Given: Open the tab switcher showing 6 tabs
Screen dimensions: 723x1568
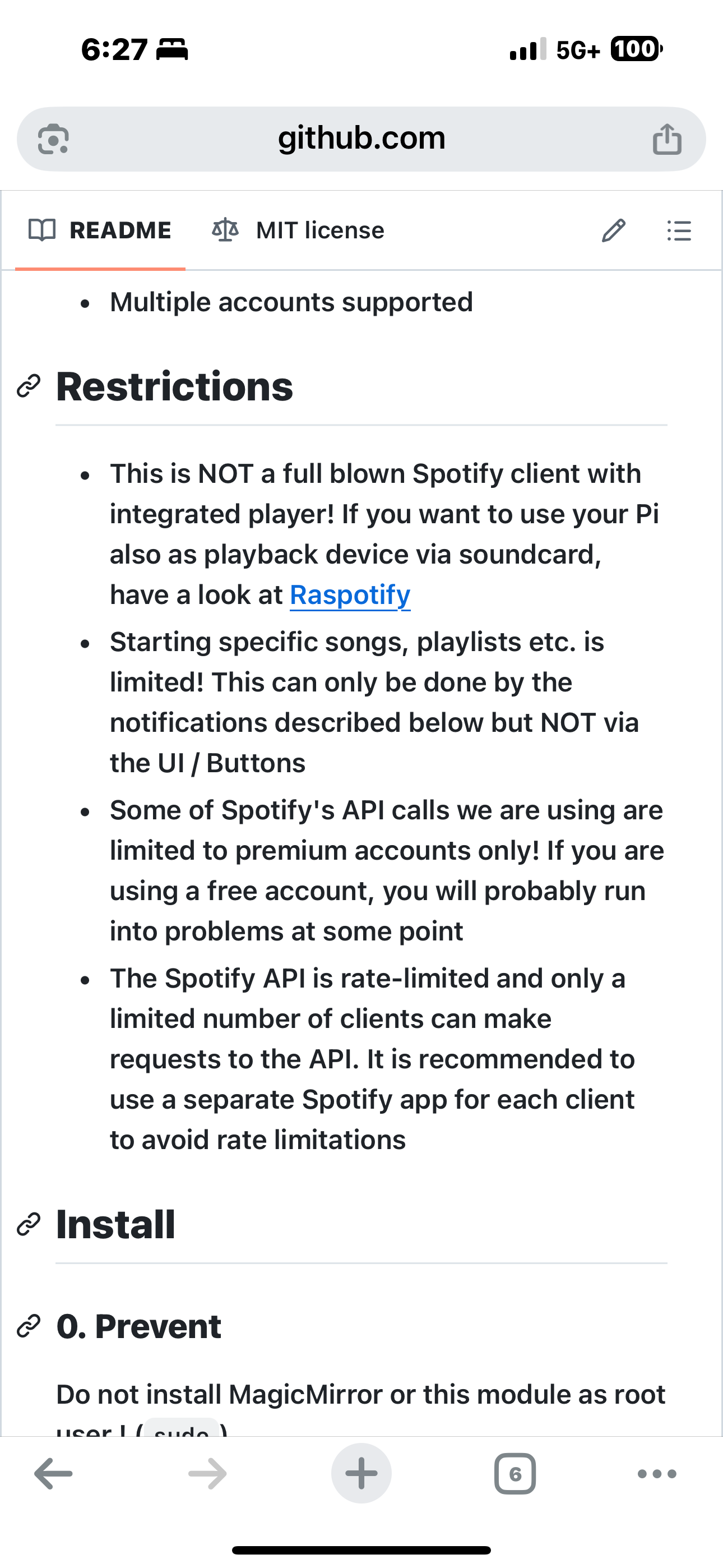Looking at the screenshot, I should pos(515,1474).
